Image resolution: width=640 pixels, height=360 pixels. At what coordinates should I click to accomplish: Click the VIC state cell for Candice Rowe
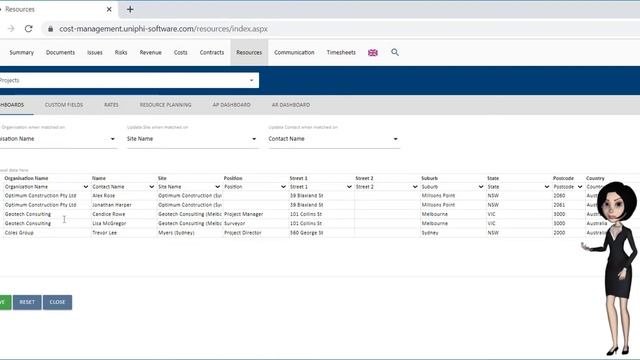[x=518, y=214]
